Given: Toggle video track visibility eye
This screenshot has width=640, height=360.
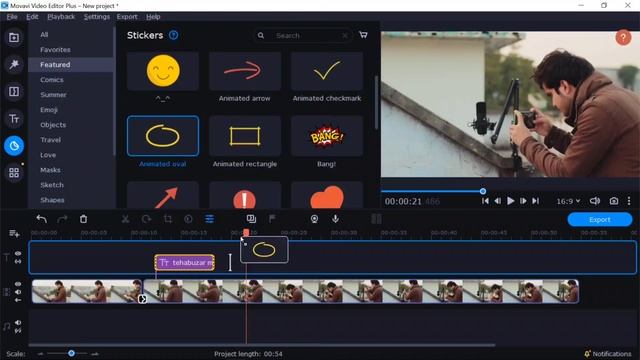Looking at the screenshot, I should point(18,284).
